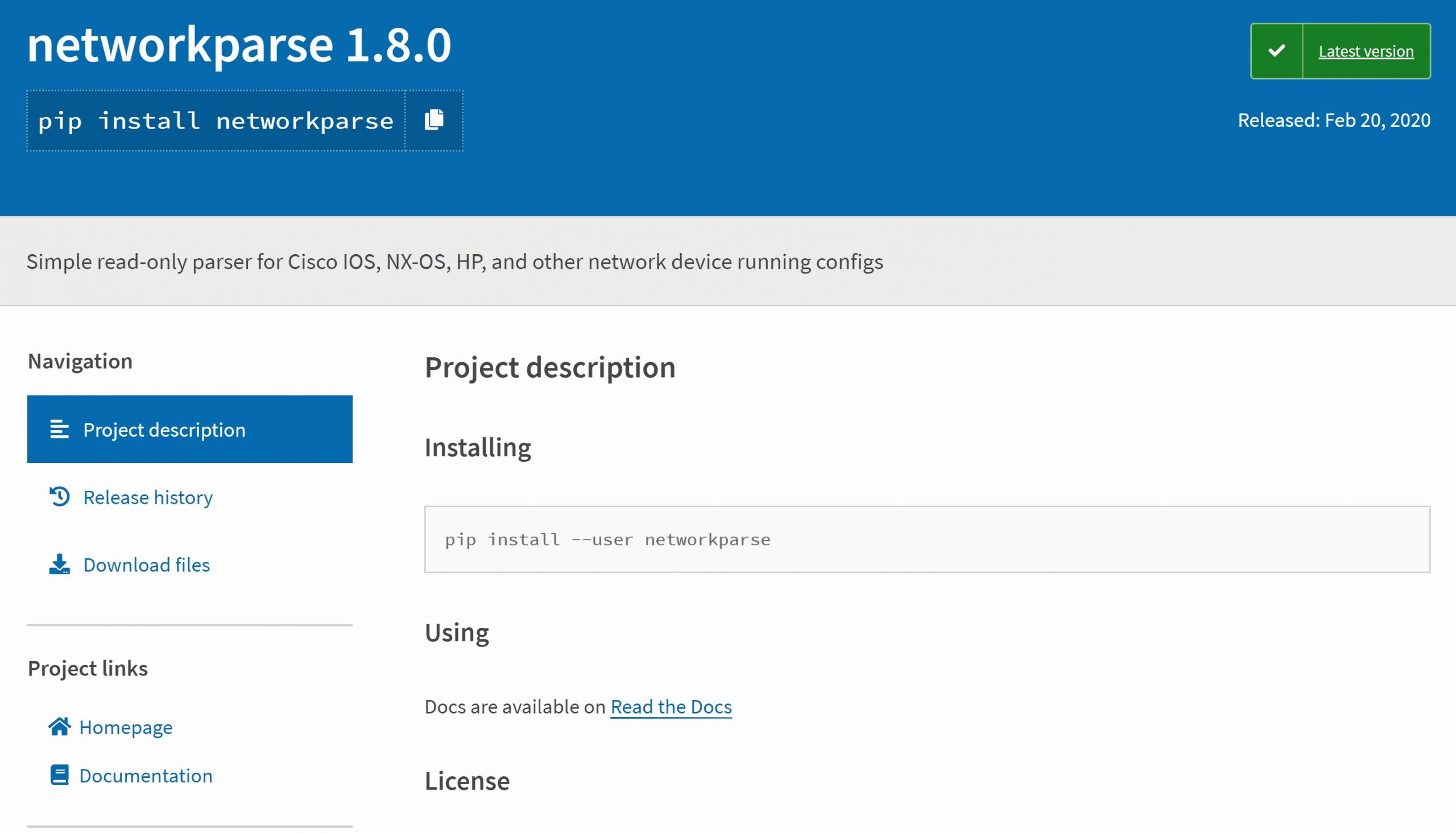Click the Documentation book icon
Screen dimensions: 1456x833
tap(60, 775)
